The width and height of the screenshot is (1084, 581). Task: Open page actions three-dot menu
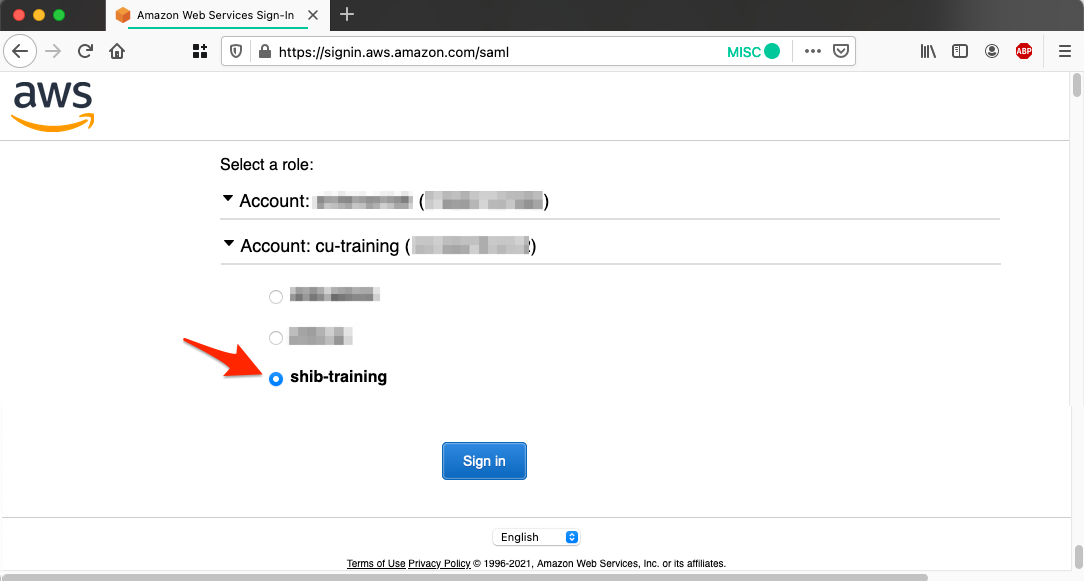pos(813,51)
